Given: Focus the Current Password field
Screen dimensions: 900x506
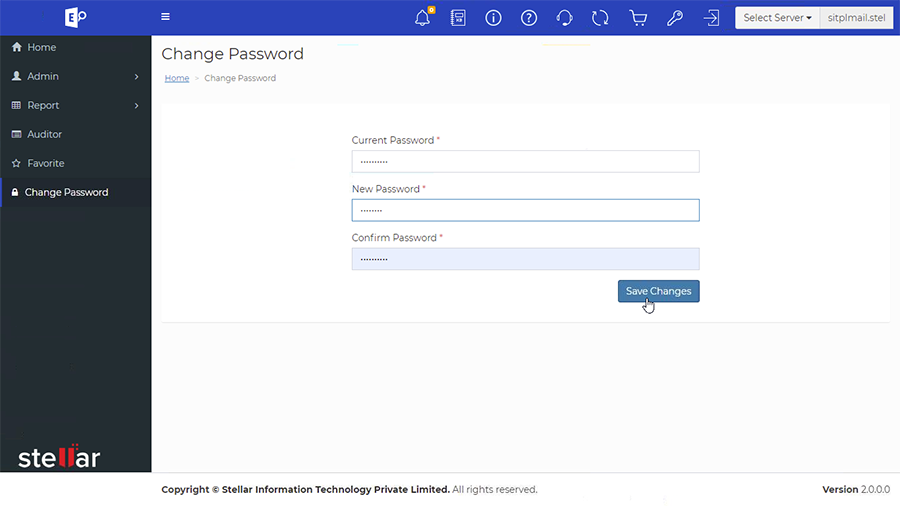Looking at the screenshot, I should 525,161.
